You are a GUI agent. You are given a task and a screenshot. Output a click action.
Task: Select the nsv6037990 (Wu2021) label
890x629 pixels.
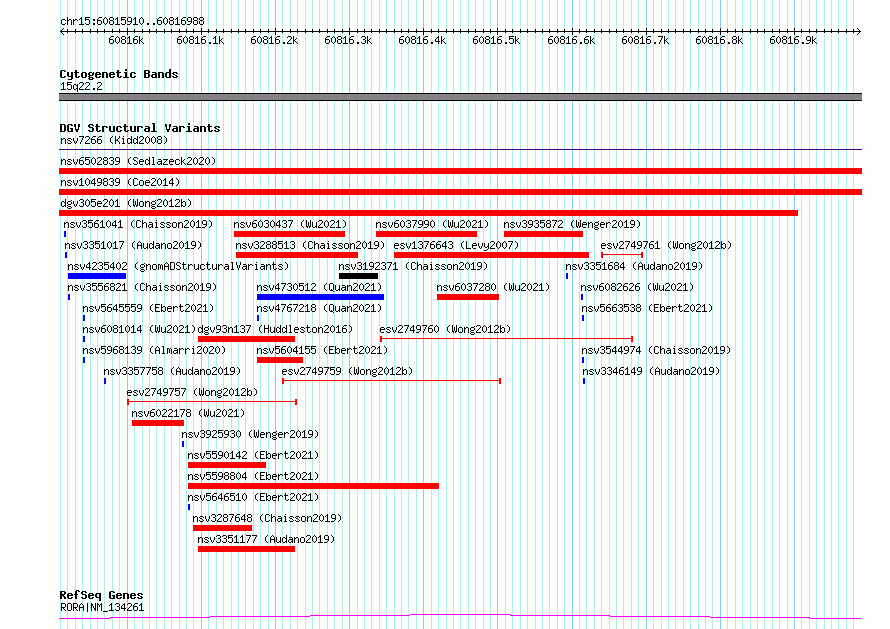(432, 224)
